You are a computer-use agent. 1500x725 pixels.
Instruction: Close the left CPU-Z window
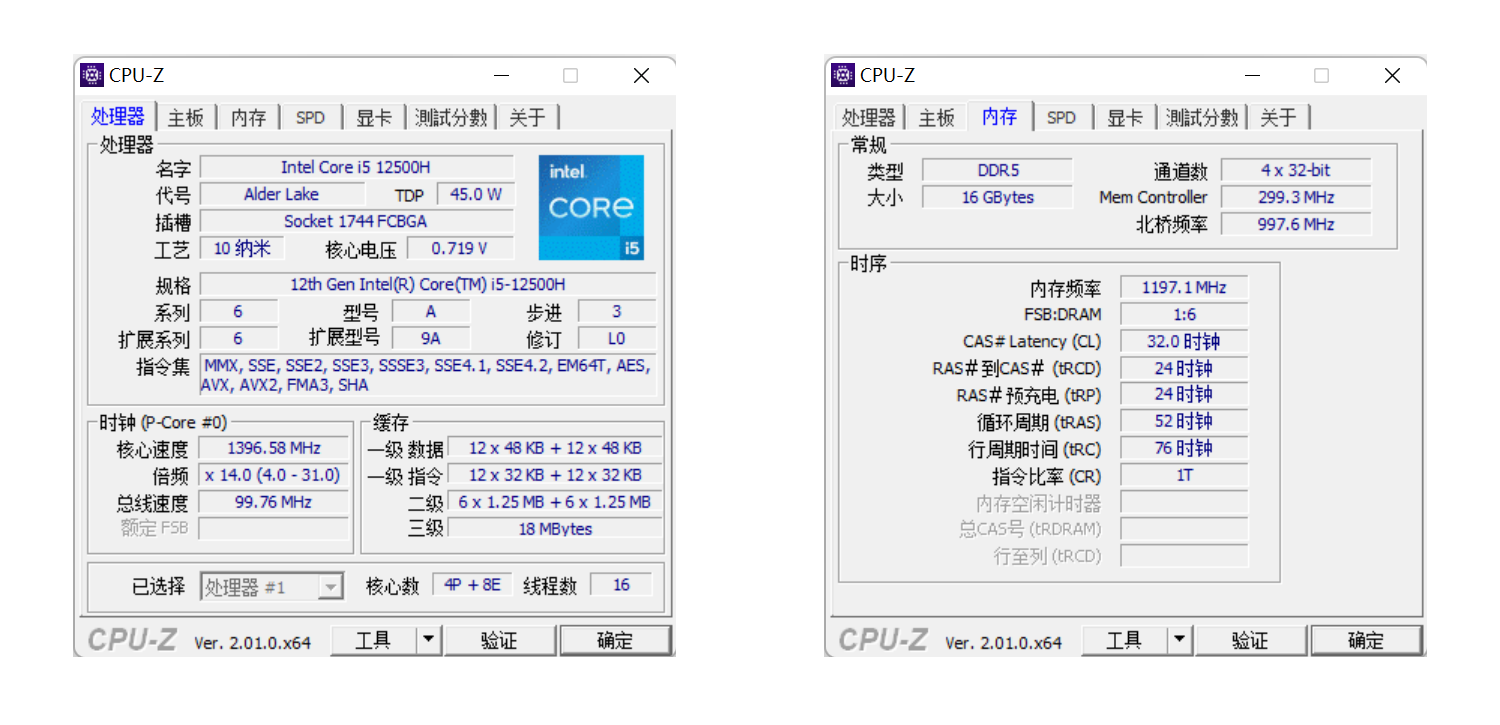click(x=641, y=75)
